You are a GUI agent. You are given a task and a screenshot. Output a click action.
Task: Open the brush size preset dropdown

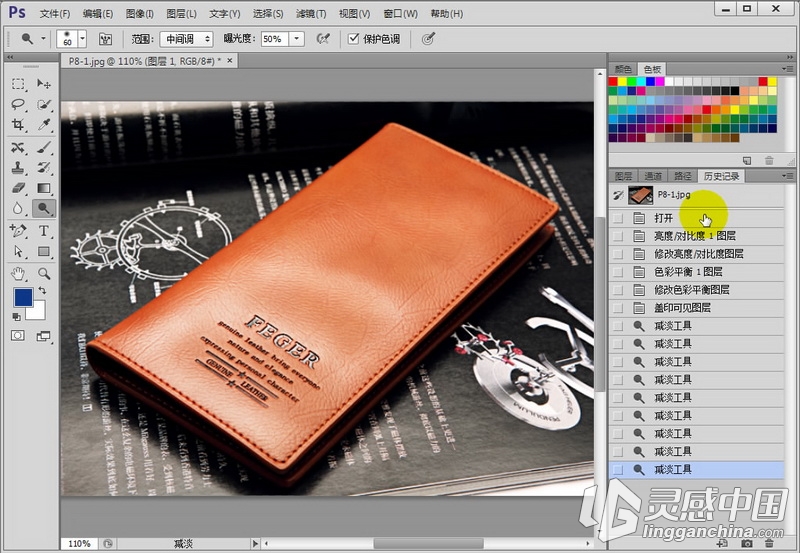82,39
